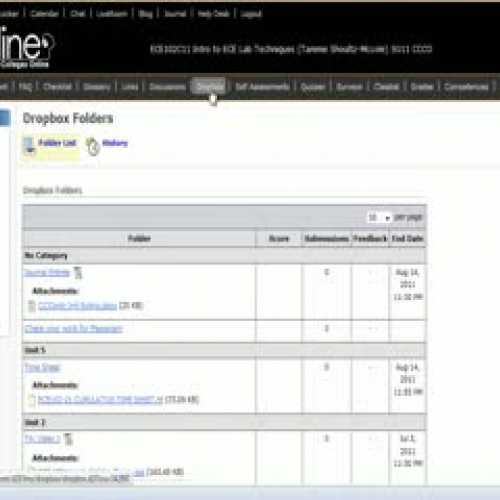Open Journal in top navigation

[175, 14]
